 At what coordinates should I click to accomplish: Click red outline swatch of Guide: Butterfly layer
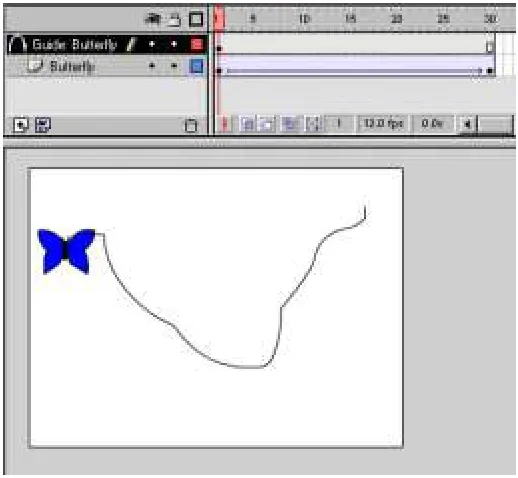pyautogui.click(x=197, y=44)
